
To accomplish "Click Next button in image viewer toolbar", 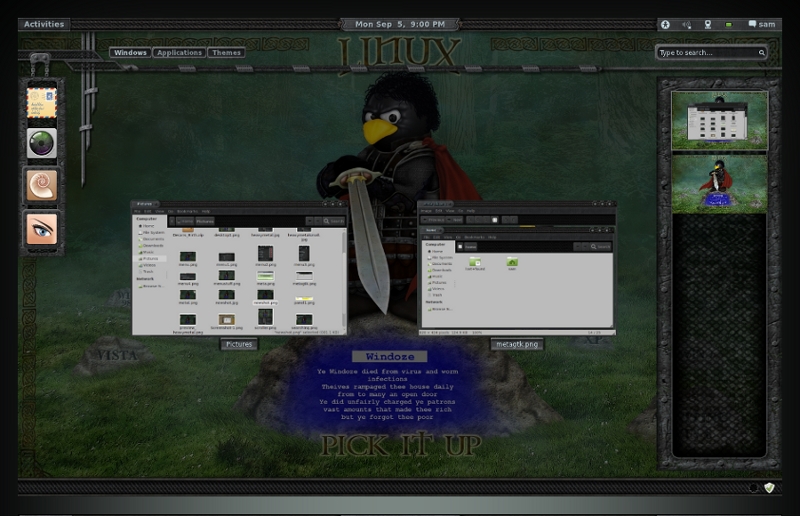I will 455,220.
